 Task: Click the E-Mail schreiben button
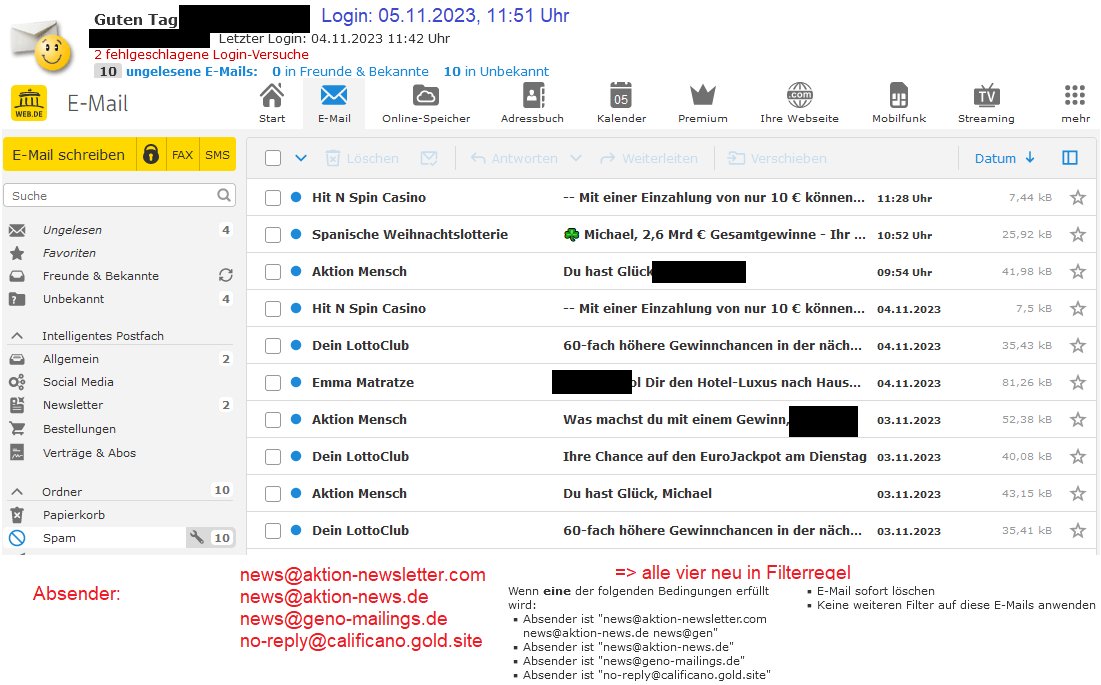coord(69,154)
